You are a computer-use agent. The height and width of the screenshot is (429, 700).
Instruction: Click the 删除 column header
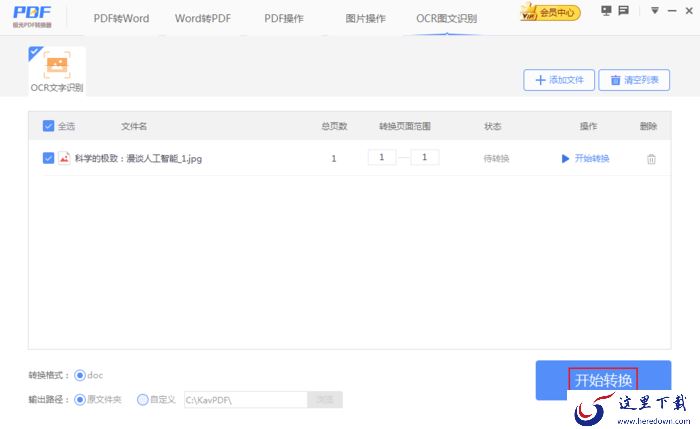[x=648, y=126]
